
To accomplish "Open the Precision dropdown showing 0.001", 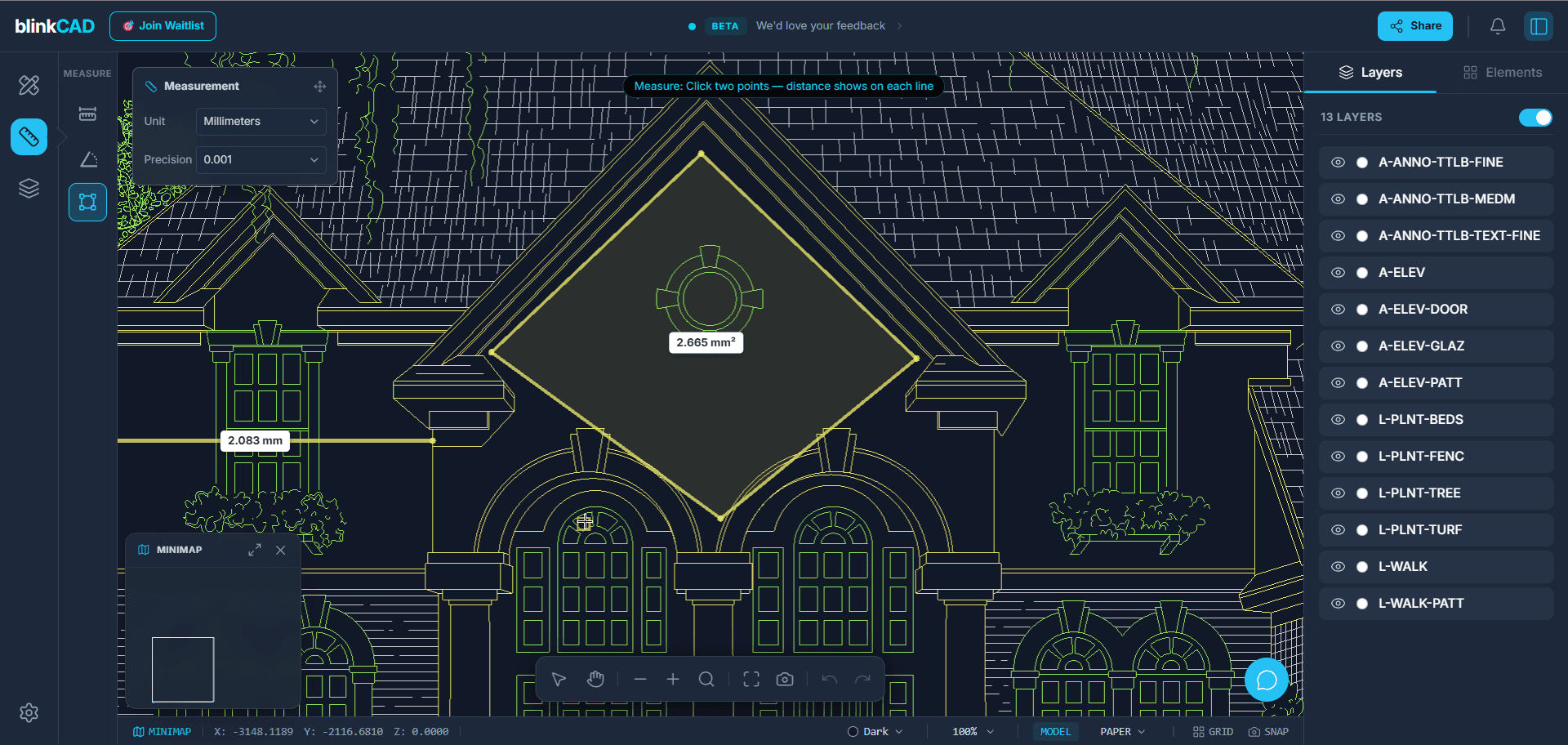I will 261,159.
